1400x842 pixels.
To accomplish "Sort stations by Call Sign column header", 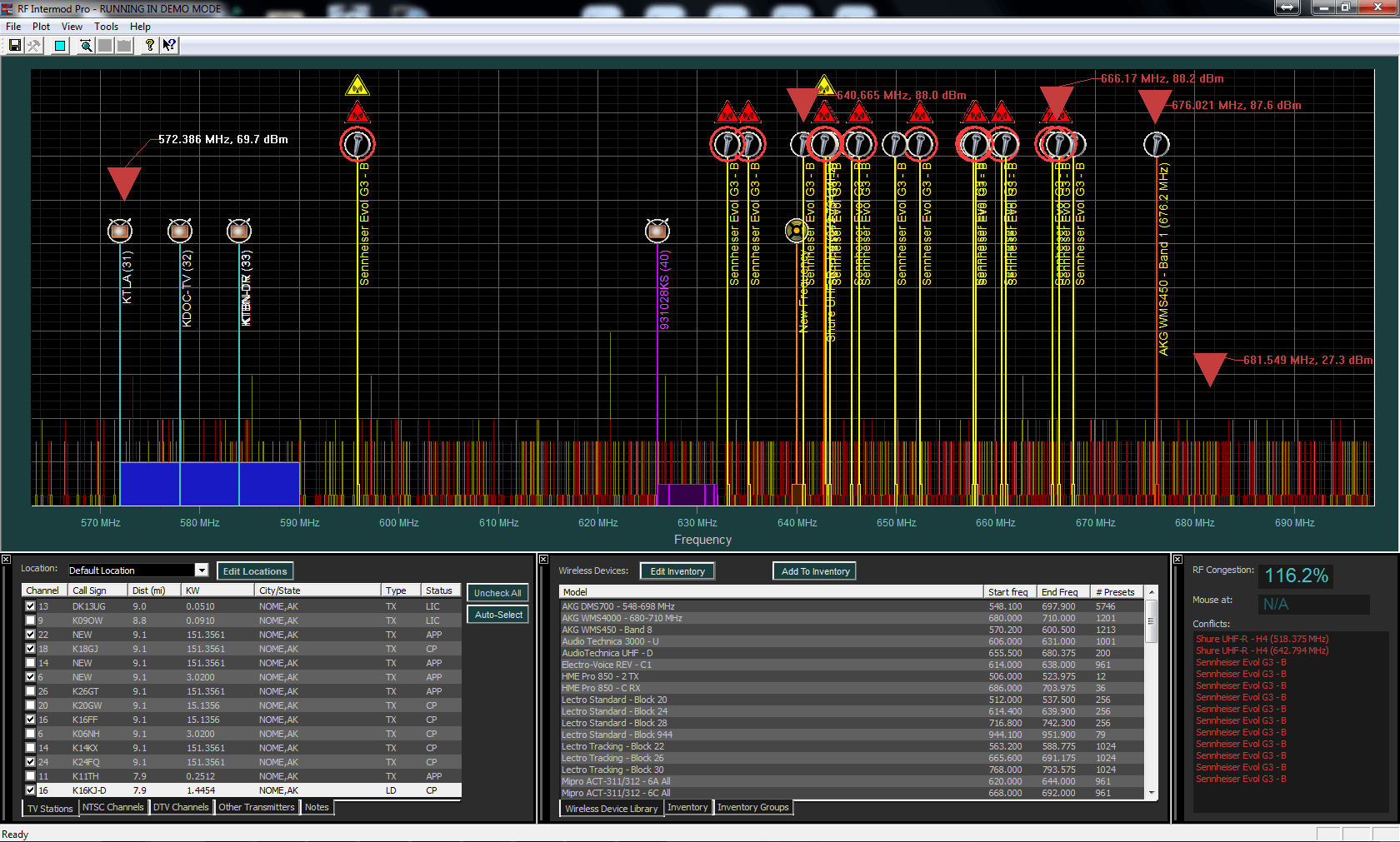I will pos(98,590).
